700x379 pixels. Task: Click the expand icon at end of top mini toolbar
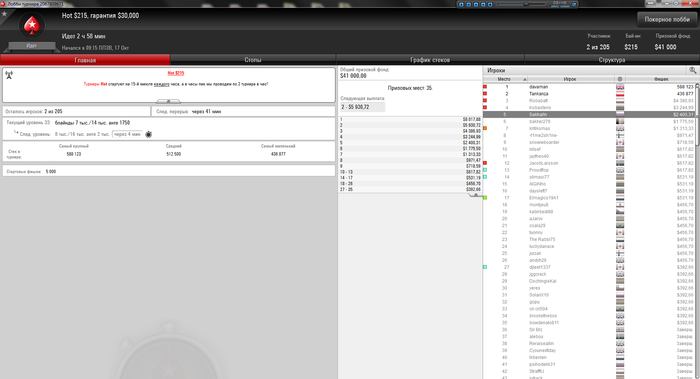(x=574, y=4)
